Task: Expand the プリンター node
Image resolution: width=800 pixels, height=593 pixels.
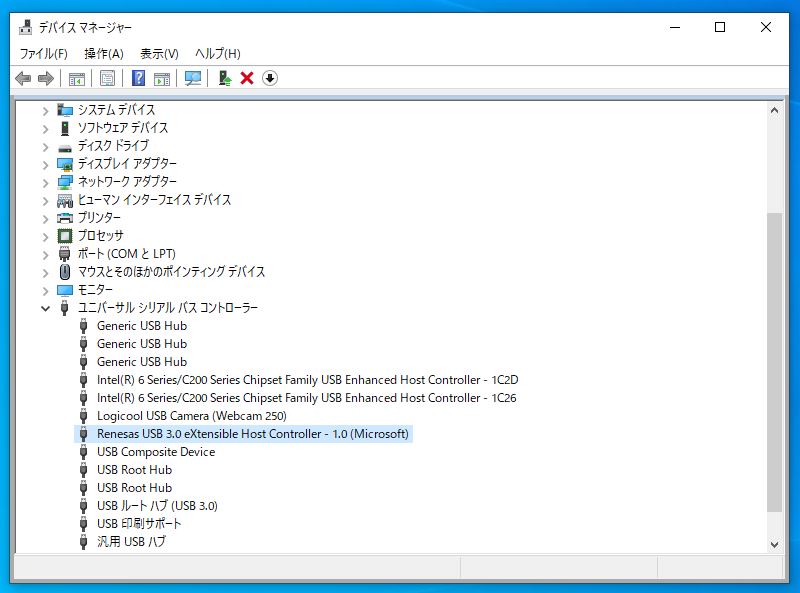Action: point(45,219)
